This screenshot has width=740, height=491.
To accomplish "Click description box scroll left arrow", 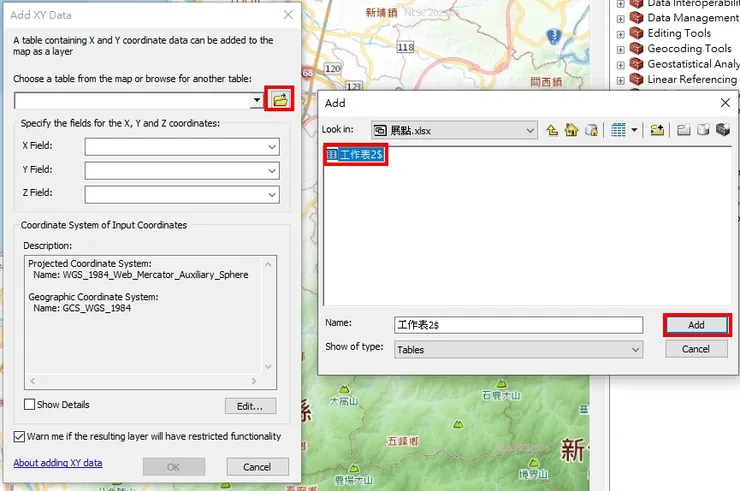I will pyautogui.click(x=33, y=381).
